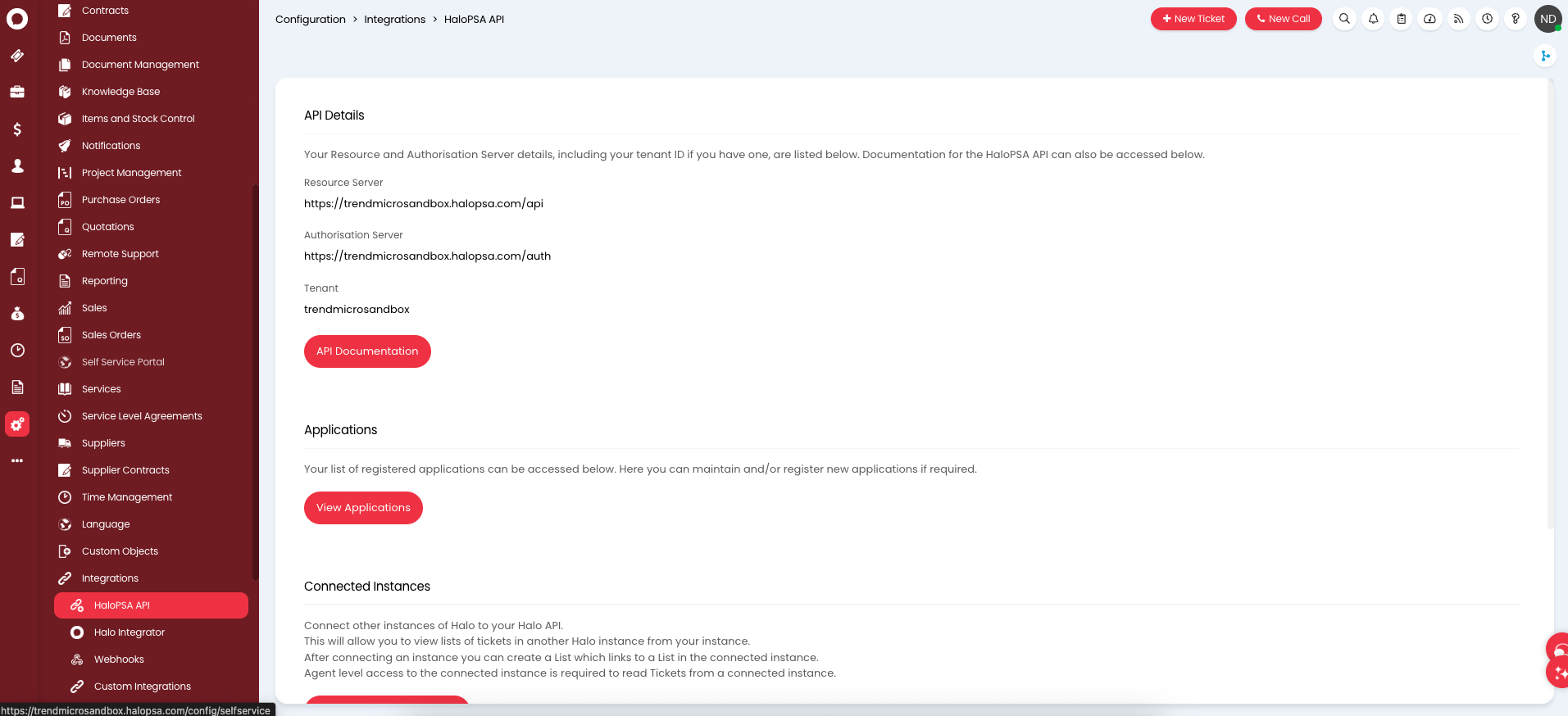Collapse the Integrations section in sidebar
This screenshot has width=1568, height=716.
[x=110, y=578]
